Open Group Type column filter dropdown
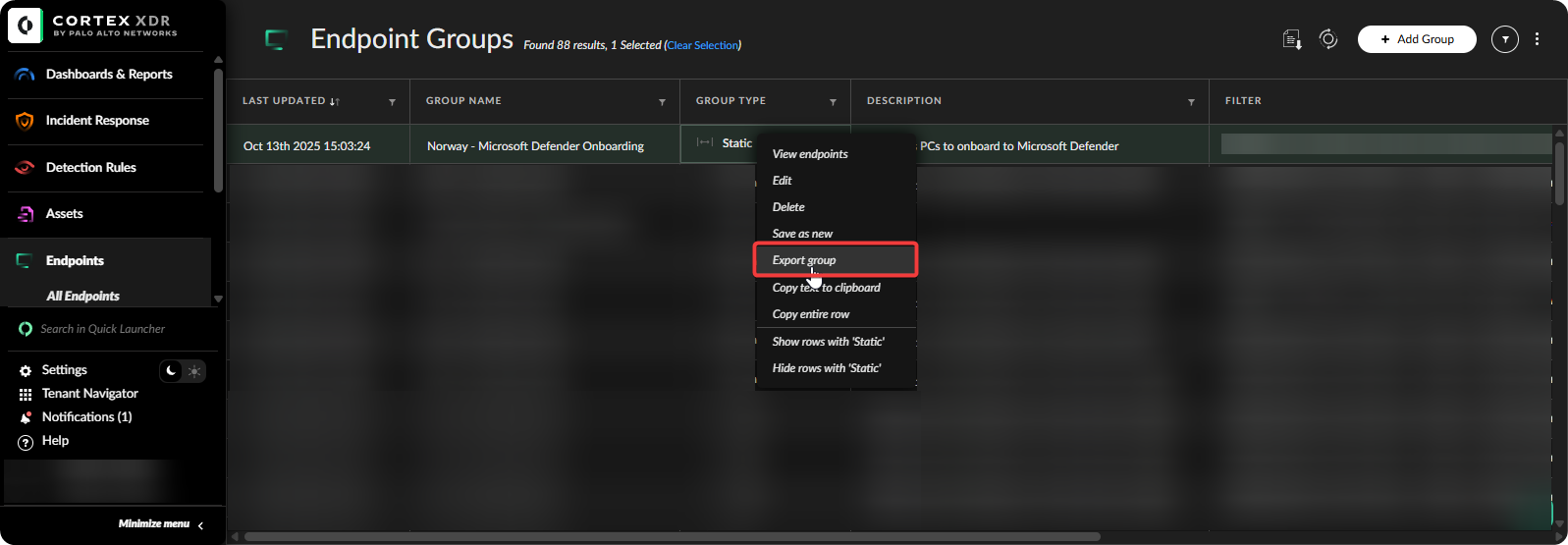1568x545 pixels. click(x=833, y=102)
